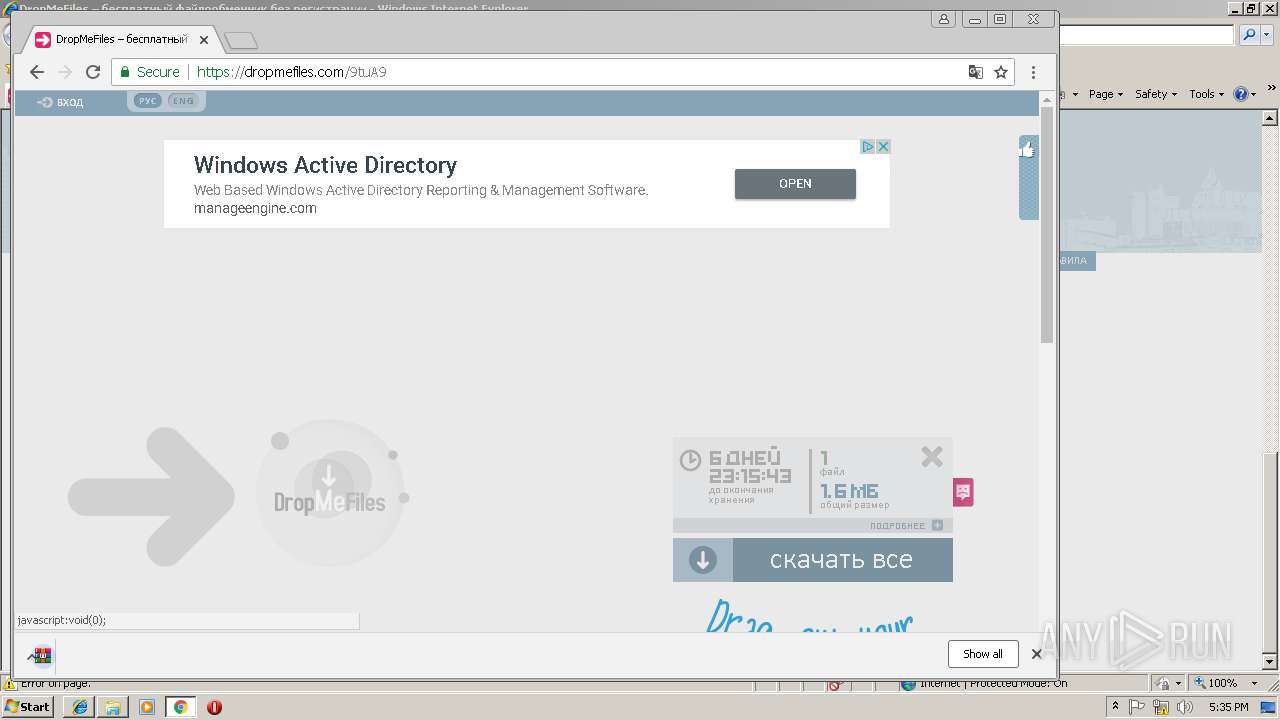Close the Windows Active Directory ad
Image resolution: width=1280 pixels, height=720 pixels.
pos(883,147)
